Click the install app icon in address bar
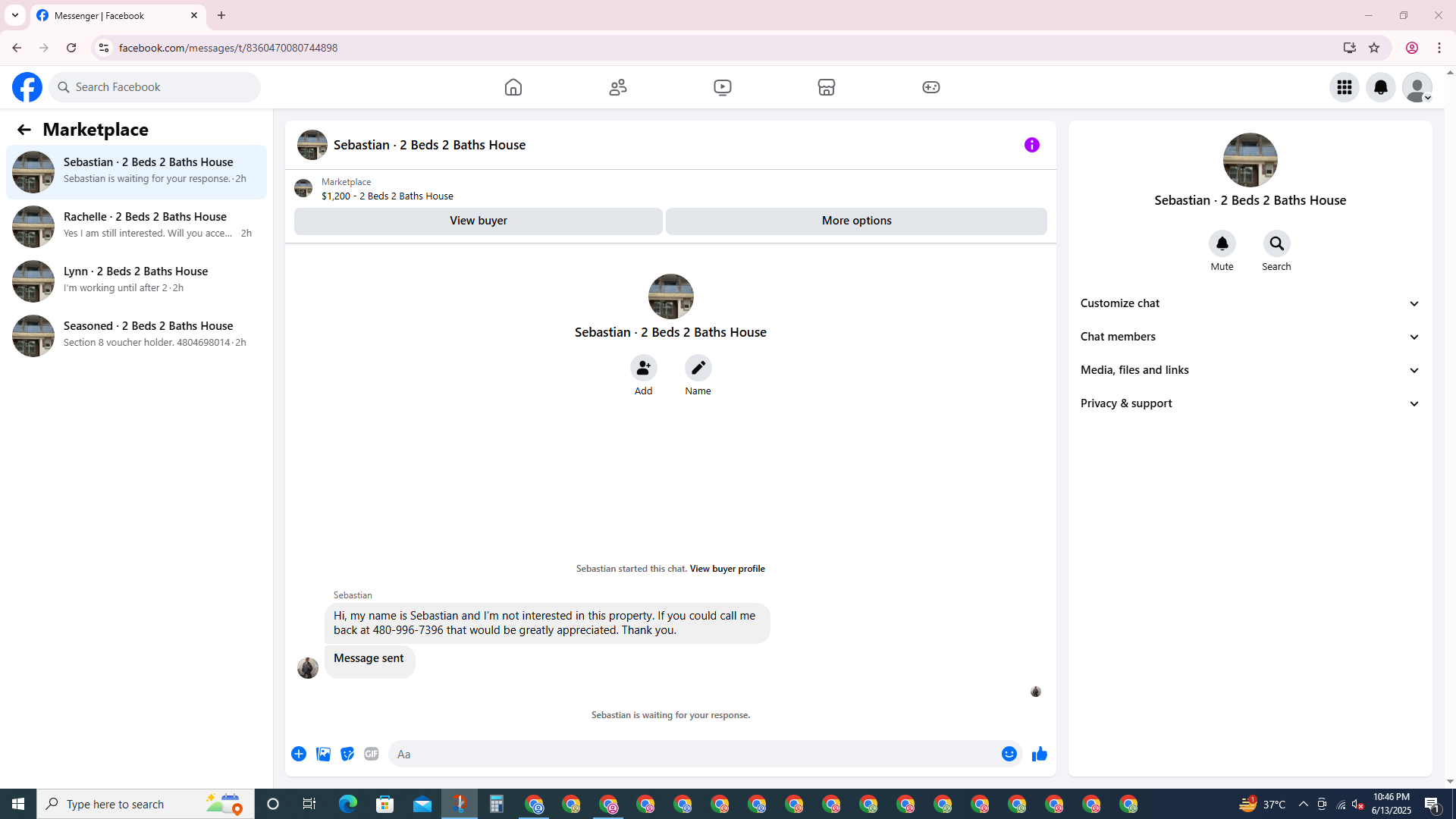The height and width of the screenshot is (819, 1456). [x=1349, y=48]
